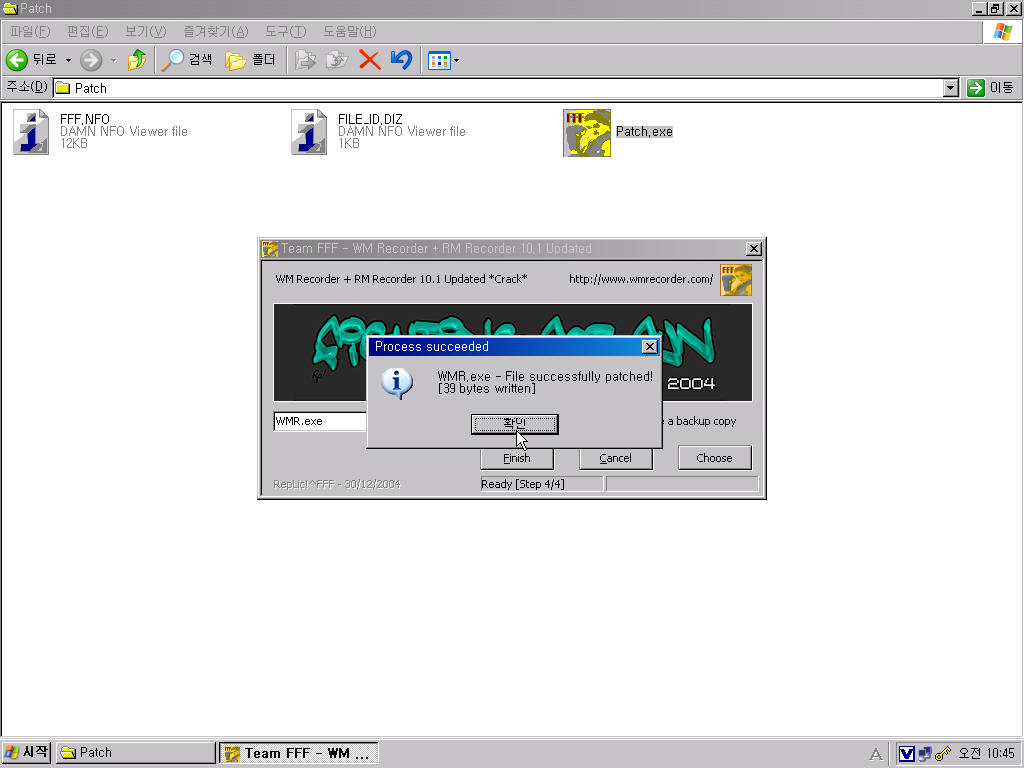Click the network computers tray icon
Screen dimensions: 1024x768
click(x=925, y=754)
